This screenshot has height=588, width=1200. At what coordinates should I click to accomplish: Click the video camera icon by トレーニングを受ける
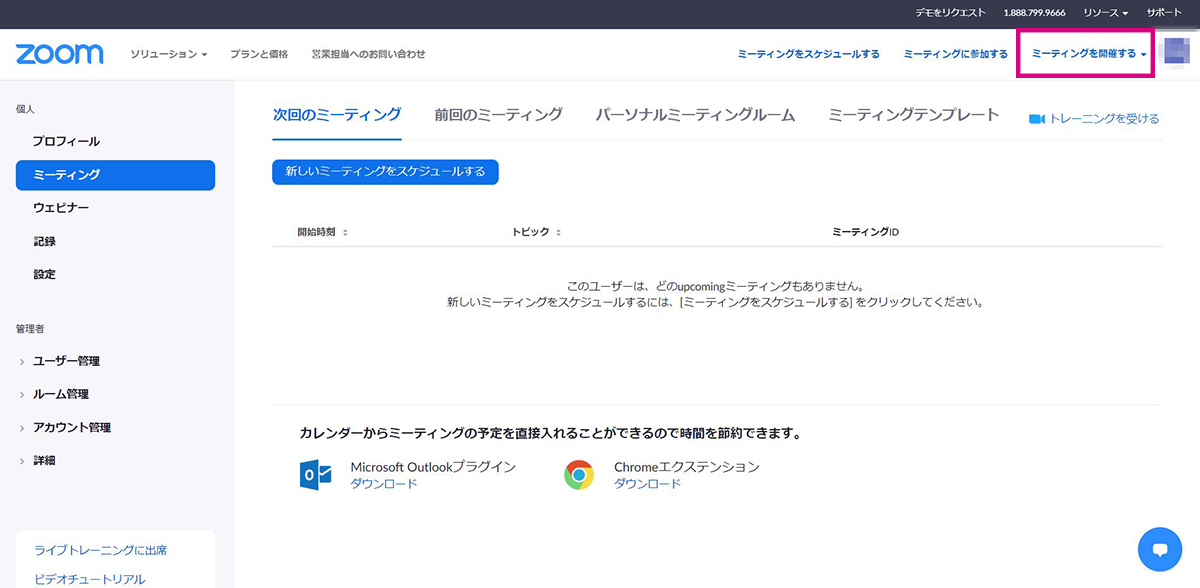click(x=1037, y=119)
